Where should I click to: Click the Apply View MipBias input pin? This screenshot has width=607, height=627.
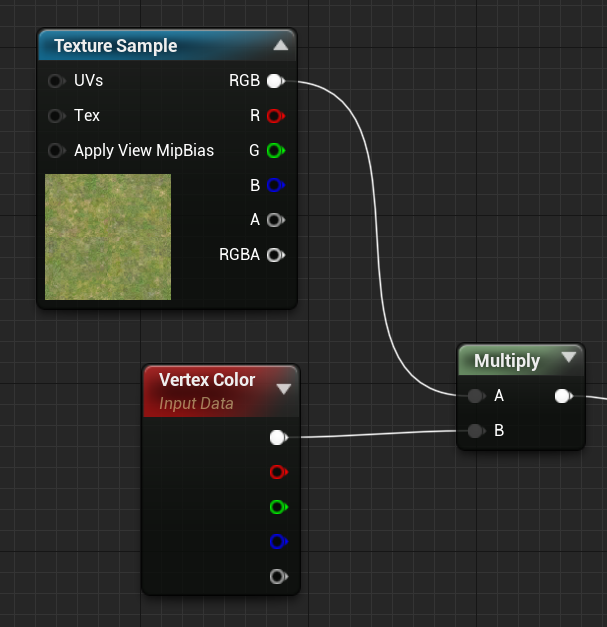[x=56, y=151]
